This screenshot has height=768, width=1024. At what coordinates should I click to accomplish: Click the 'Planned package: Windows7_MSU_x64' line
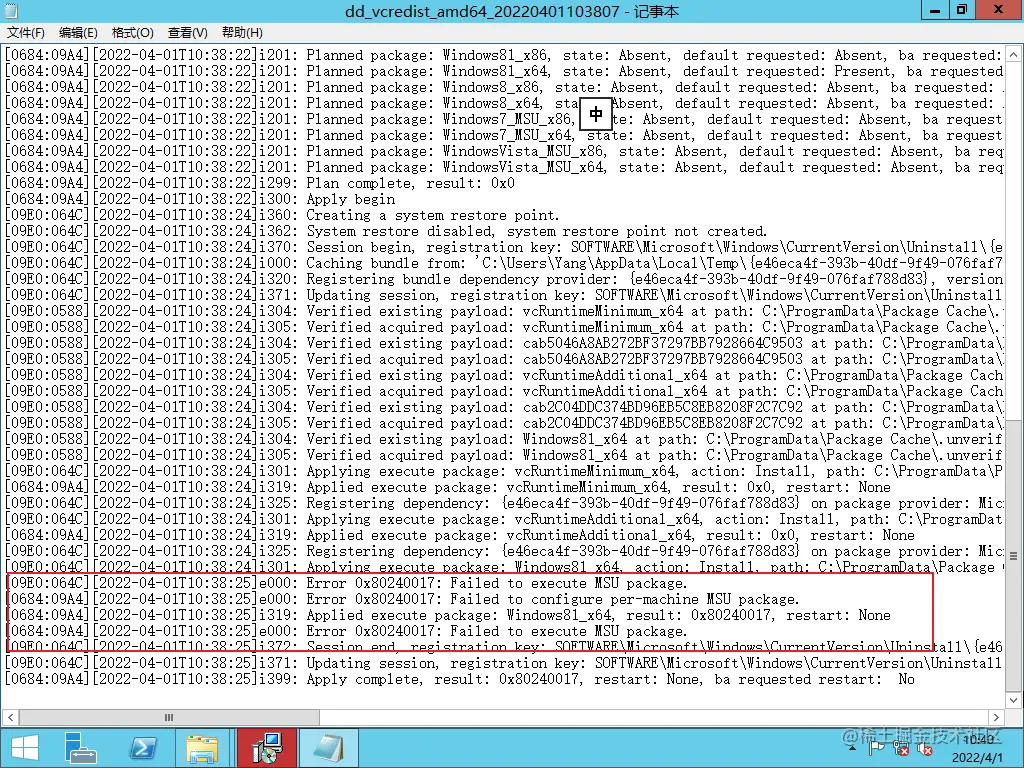[504, 136]
